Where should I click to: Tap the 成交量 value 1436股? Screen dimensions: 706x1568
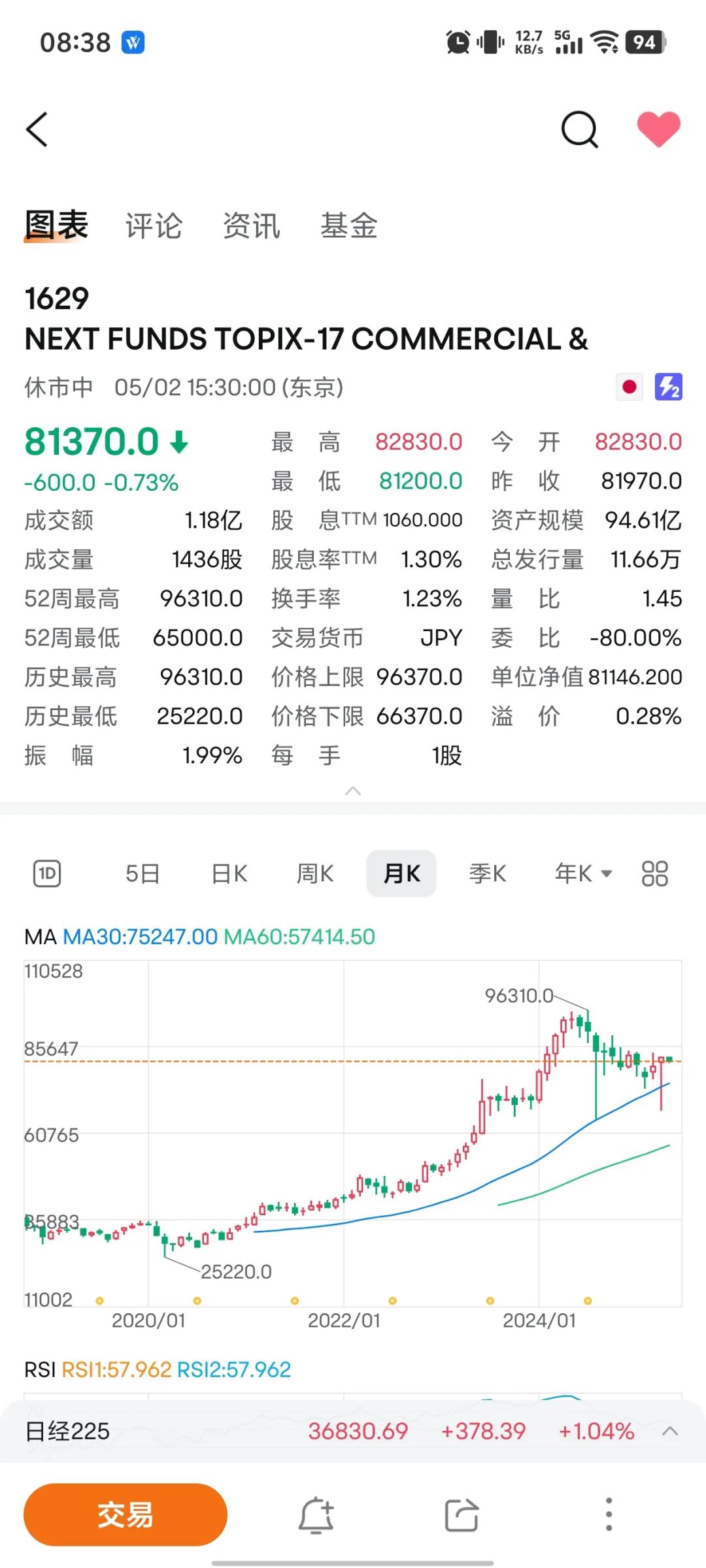click(207, 559)
